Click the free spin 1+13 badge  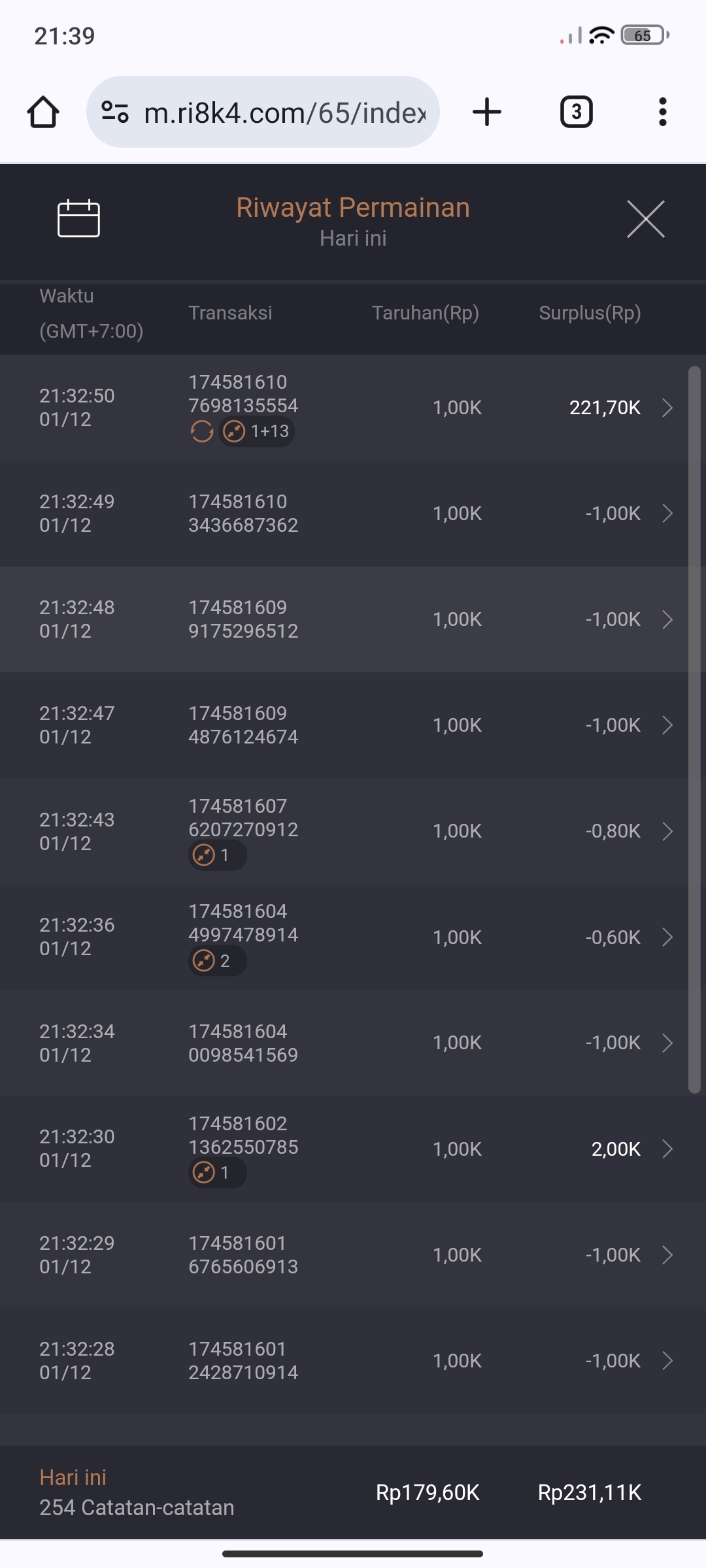click(257, 431)
